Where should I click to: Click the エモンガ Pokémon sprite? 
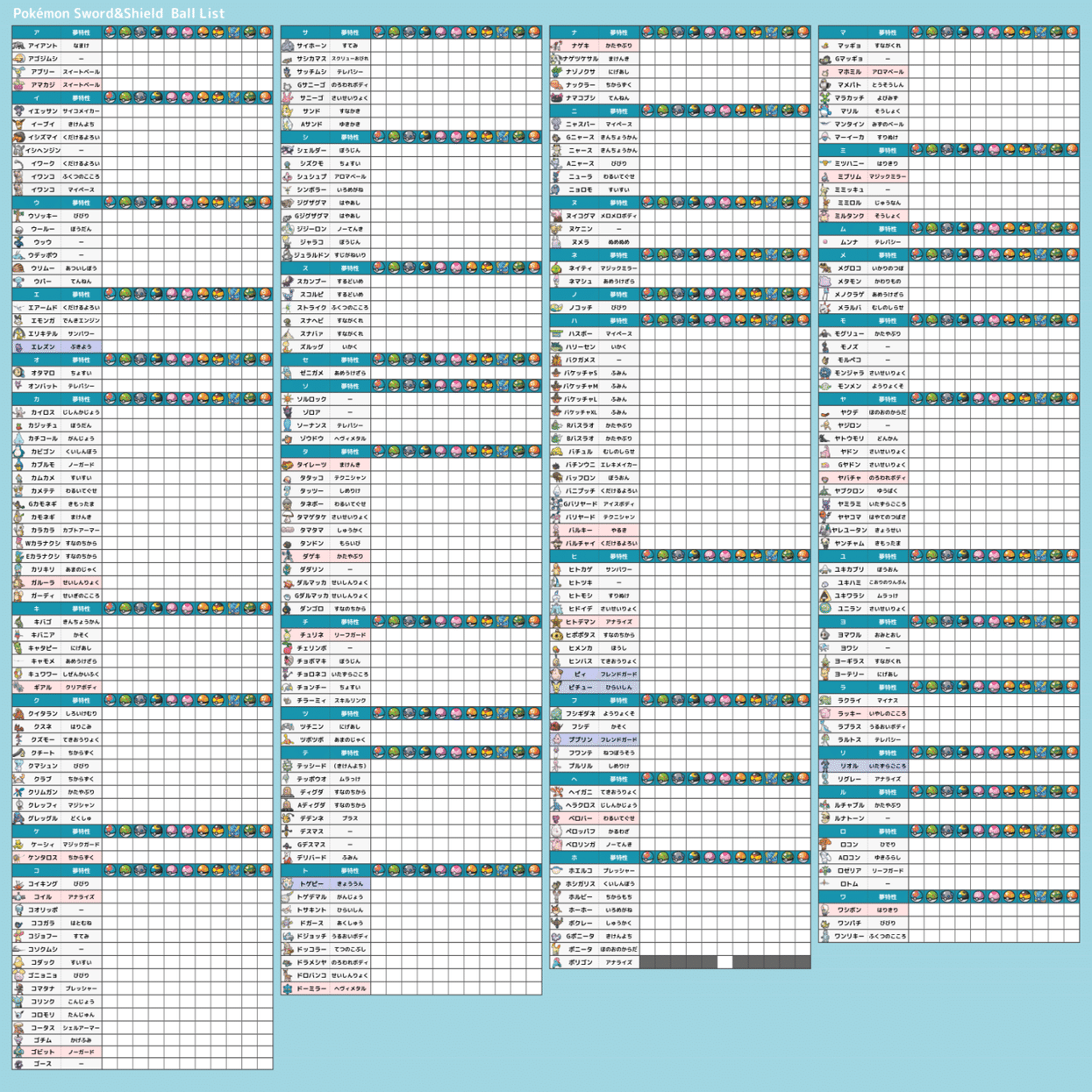(x=18, y=321)
